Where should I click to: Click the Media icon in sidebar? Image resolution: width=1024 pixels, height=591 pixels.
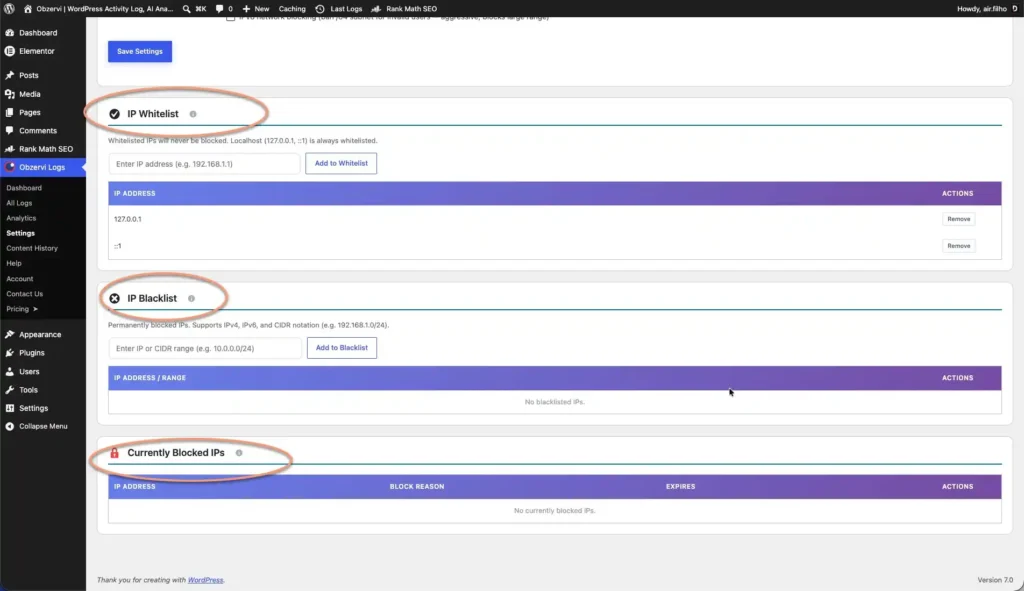coord(10,94)
